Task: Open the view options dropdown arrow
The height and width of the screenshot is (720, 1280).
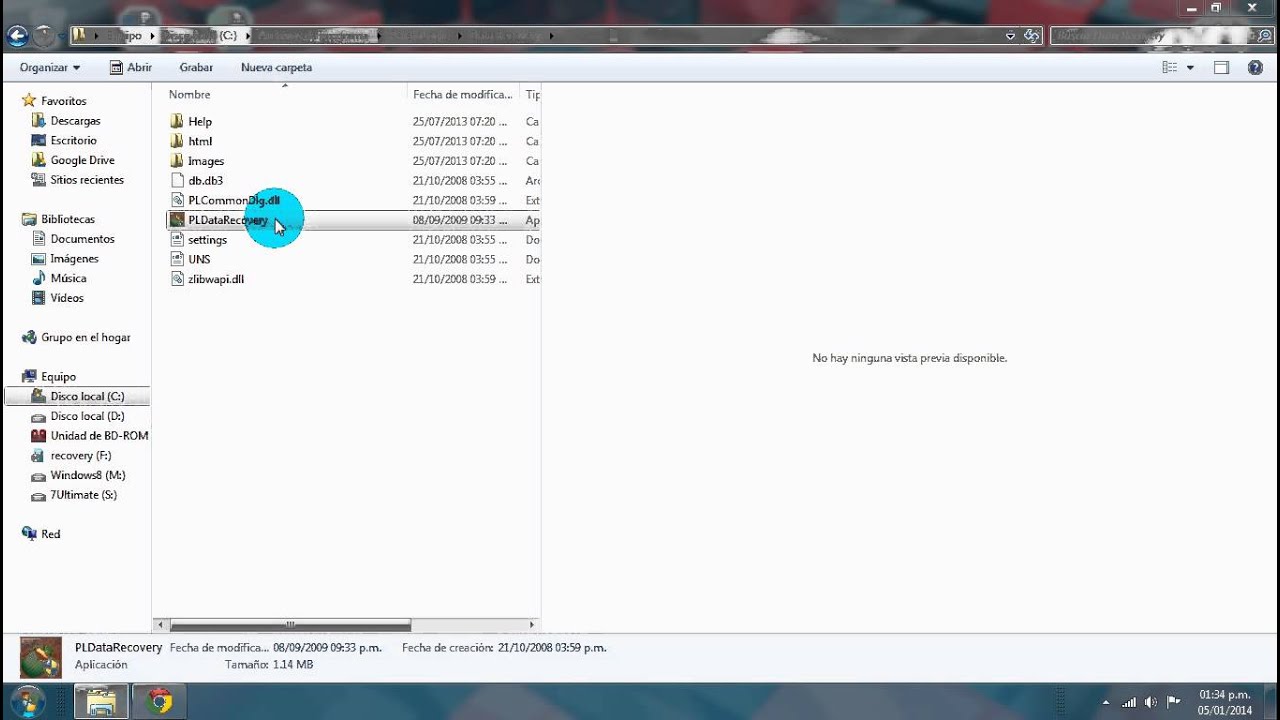Action: 1190,67
